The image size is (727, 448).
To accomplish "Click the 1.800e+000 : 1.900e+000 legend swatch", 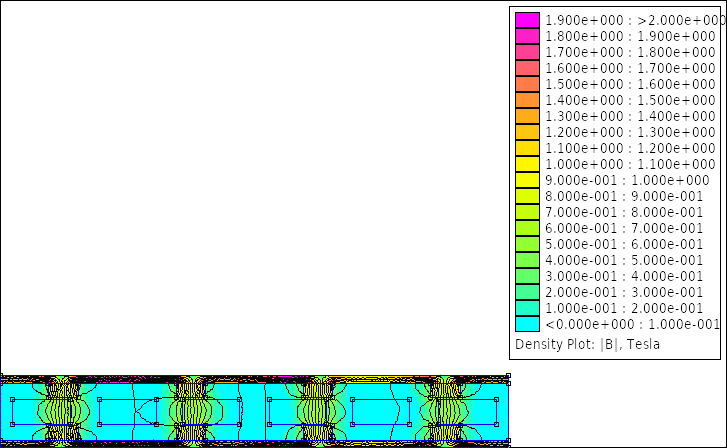I will click(527, 36).
